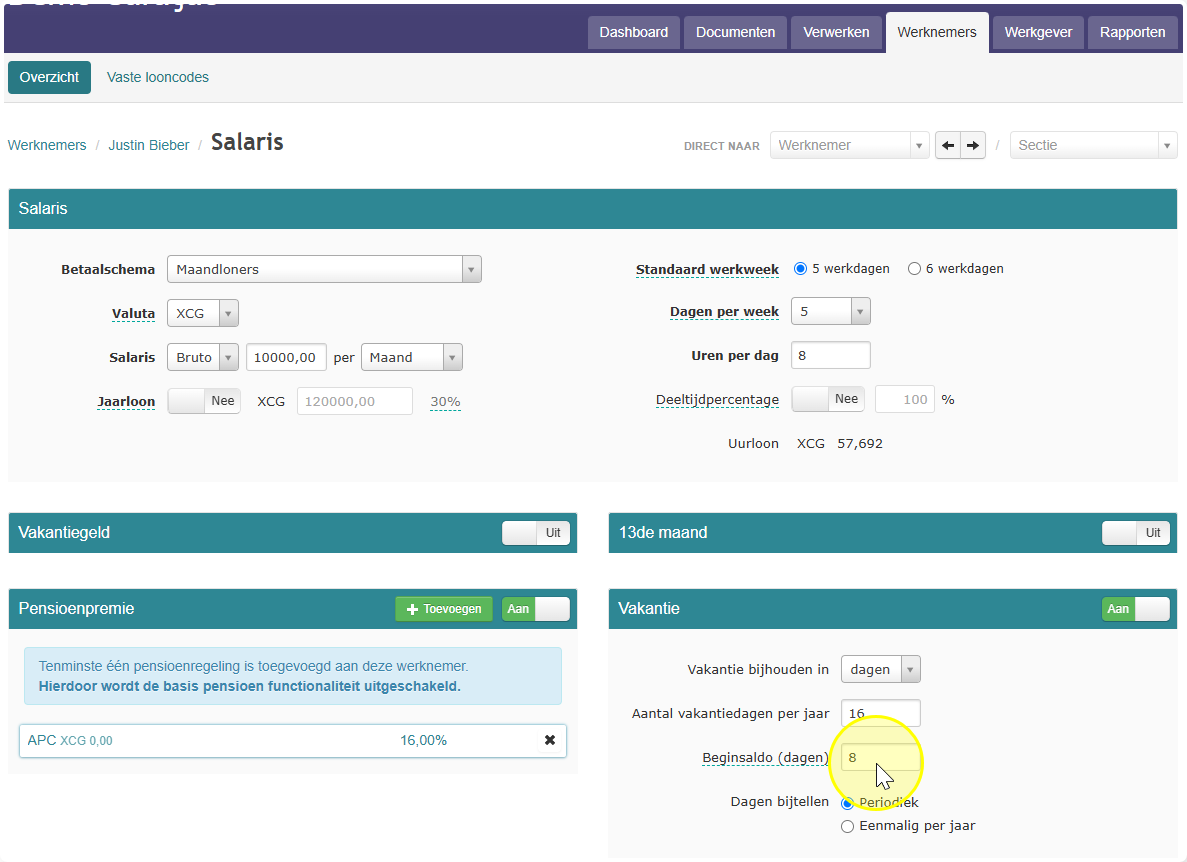
Task: Click the 30% link next to Jaarloon
Action: click(x=445, y=402)
